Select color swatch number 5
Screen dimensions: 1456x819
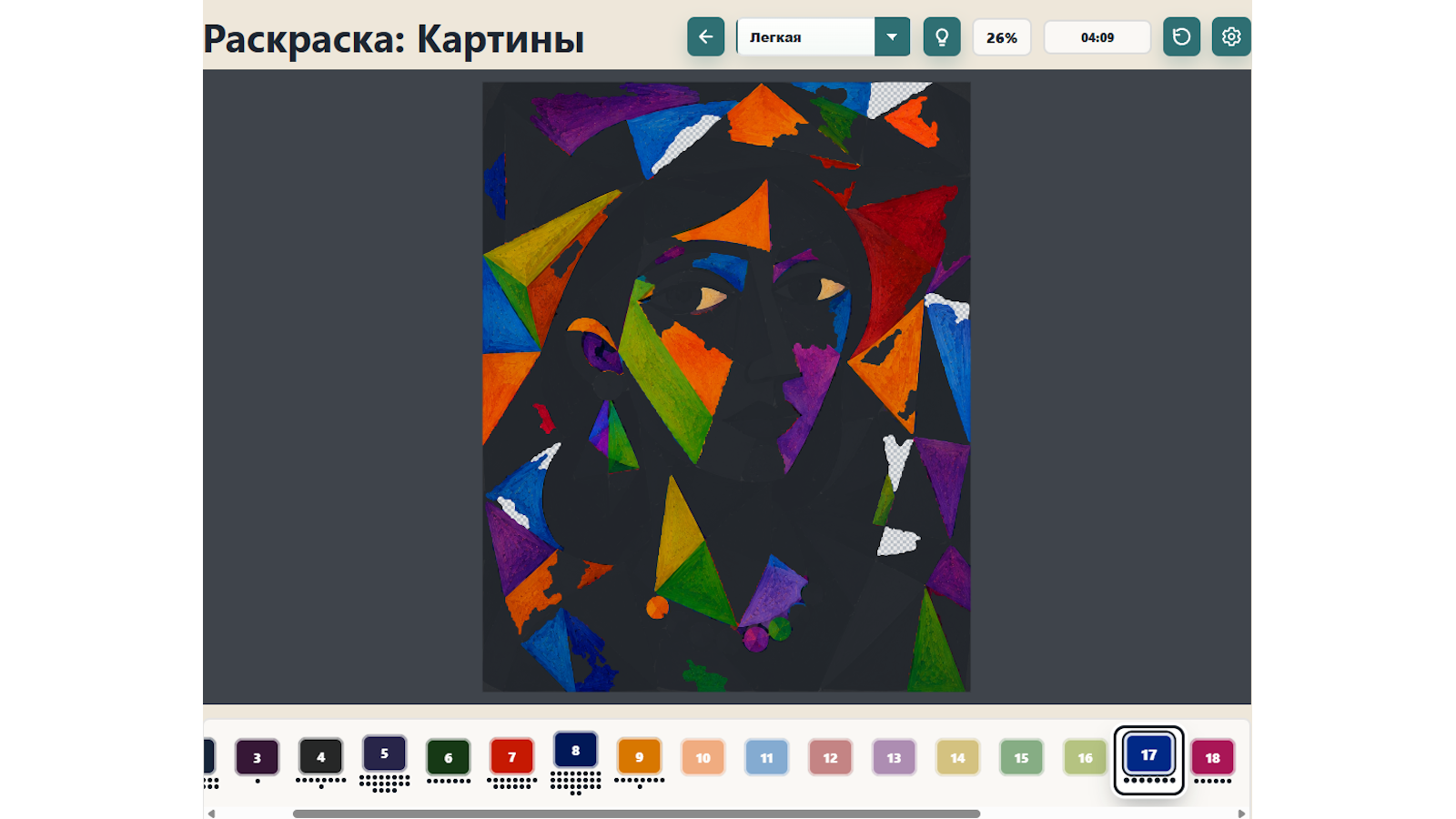pos(384,753)
